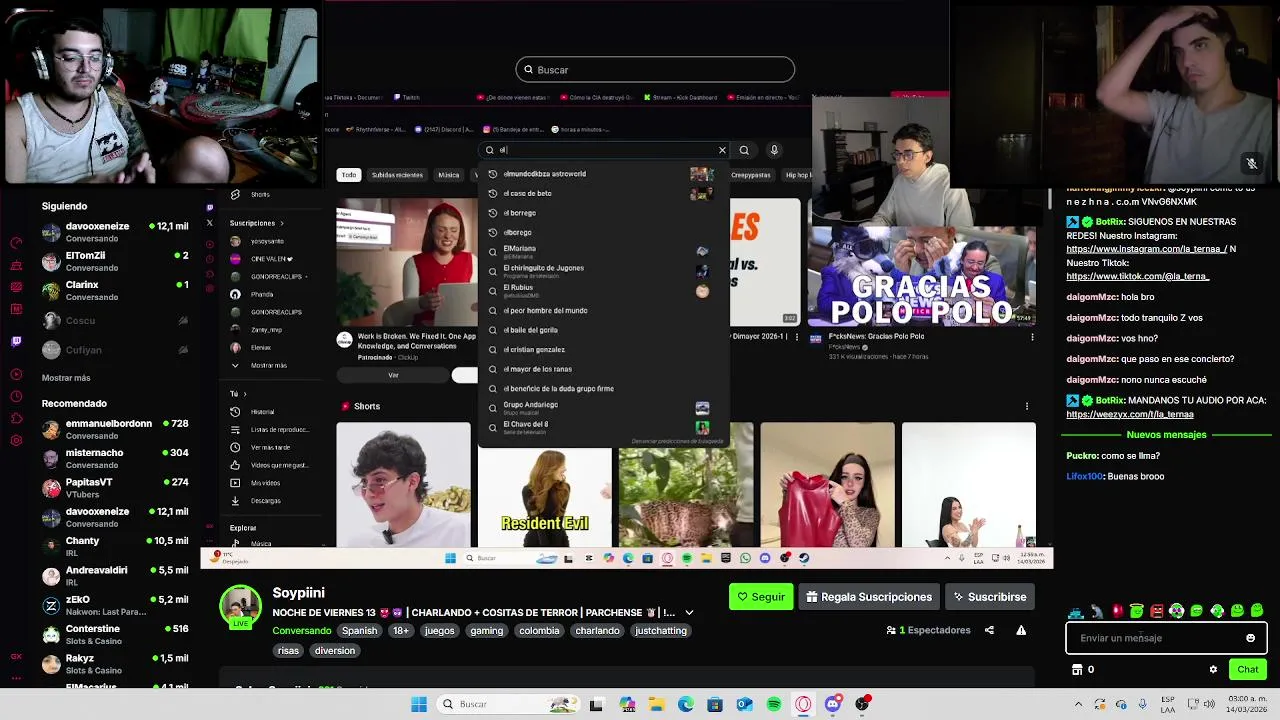Select the justchatting tag
The height and width of the screenshot is (720, 1280).
[661, 631]
